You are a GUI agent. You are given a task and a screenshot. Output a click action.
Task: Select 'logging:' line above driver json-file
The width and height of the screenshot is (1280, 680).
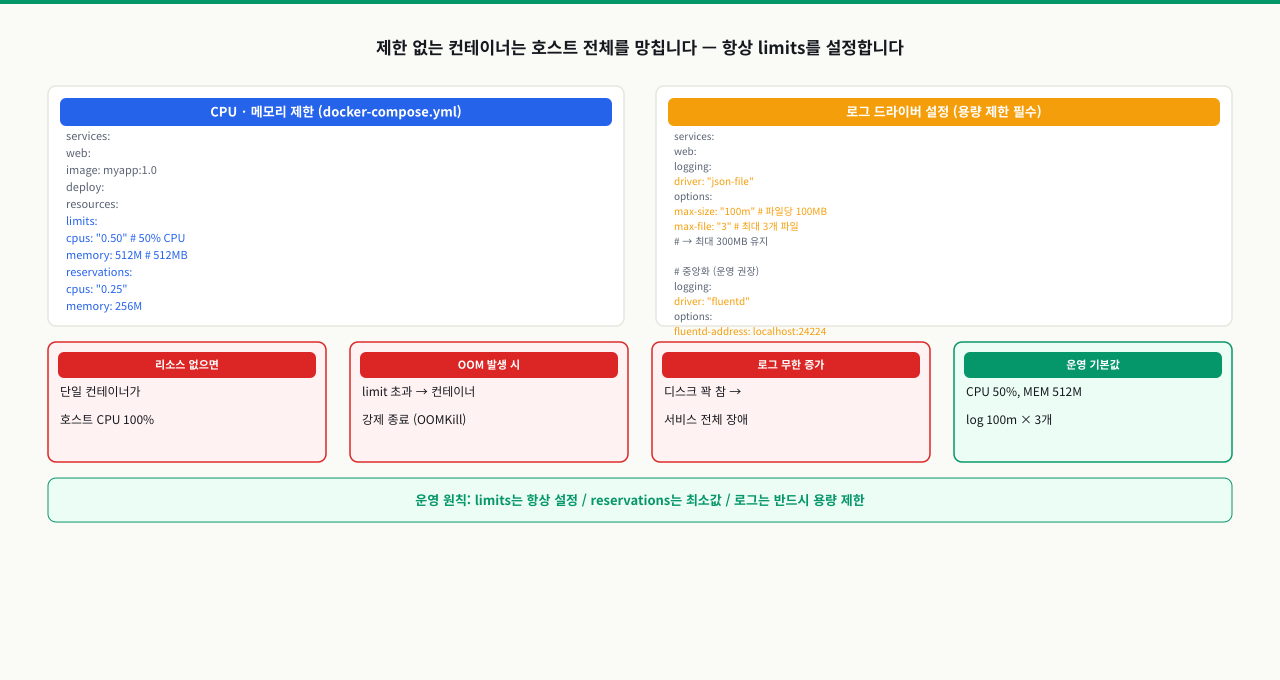[693, 166]
